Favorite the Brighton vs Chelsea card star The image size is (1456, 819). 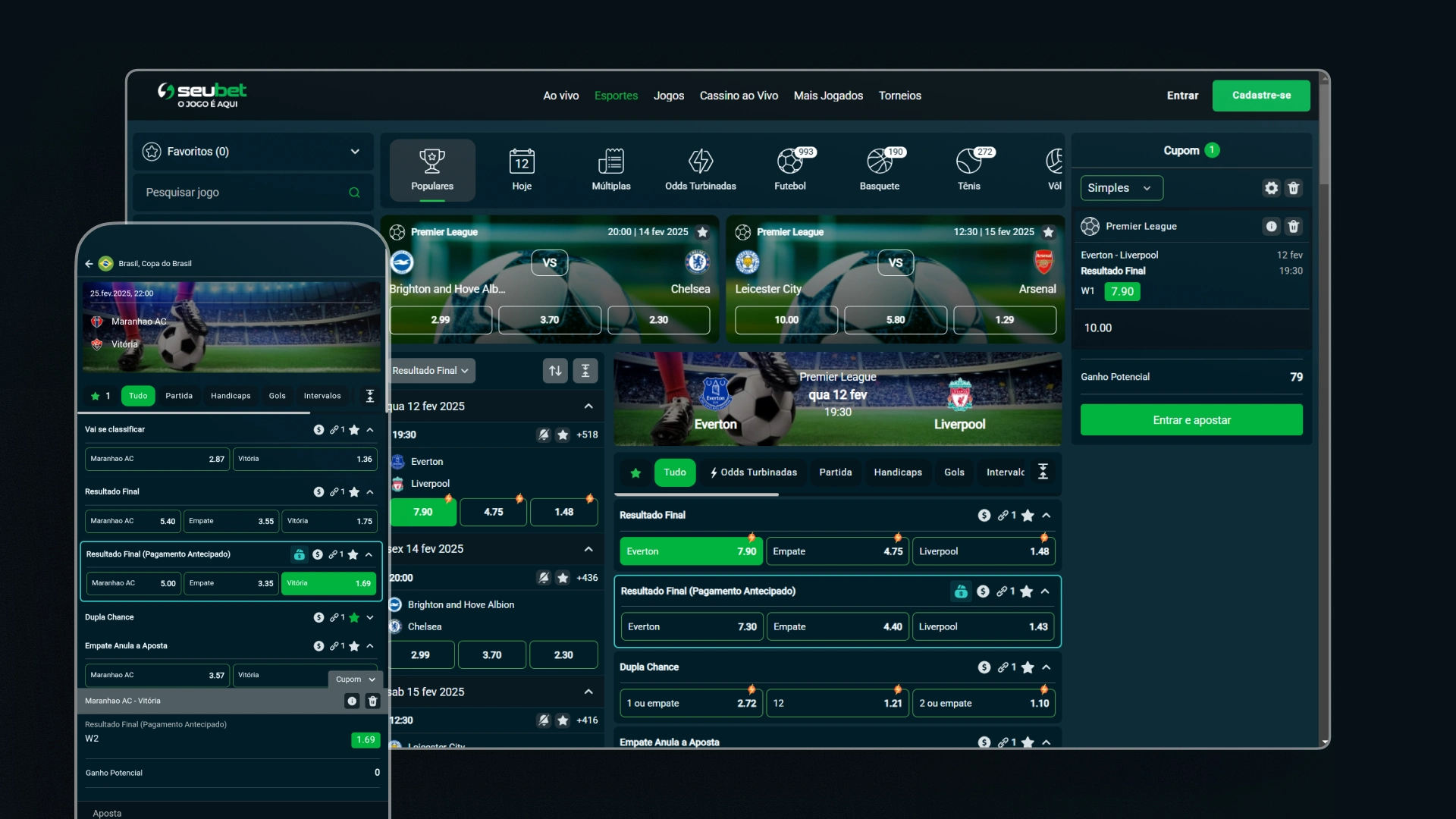pos(702,232)
